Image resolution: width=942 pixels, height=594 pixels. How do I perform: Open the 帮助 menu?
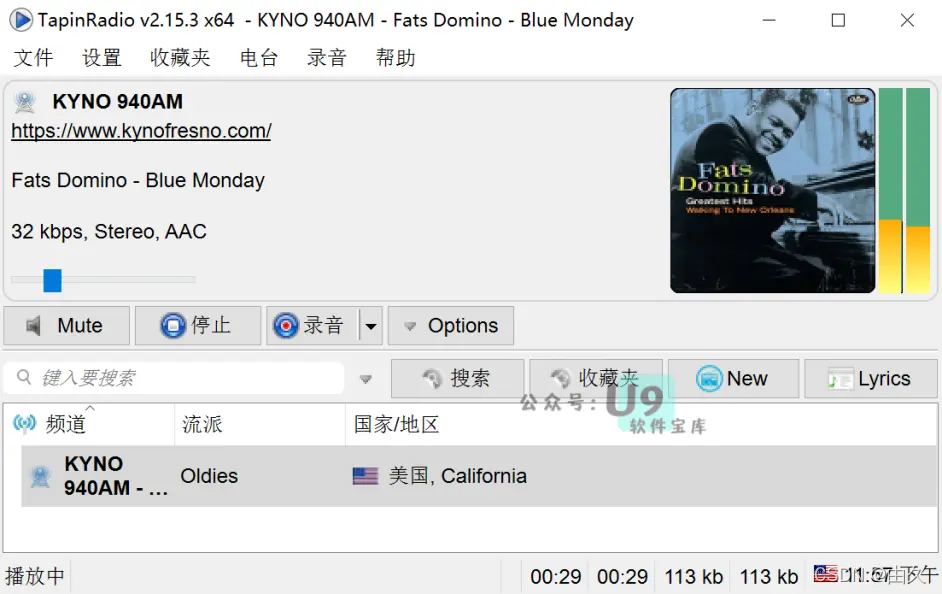pyautogui.click(x=395, y=58)
